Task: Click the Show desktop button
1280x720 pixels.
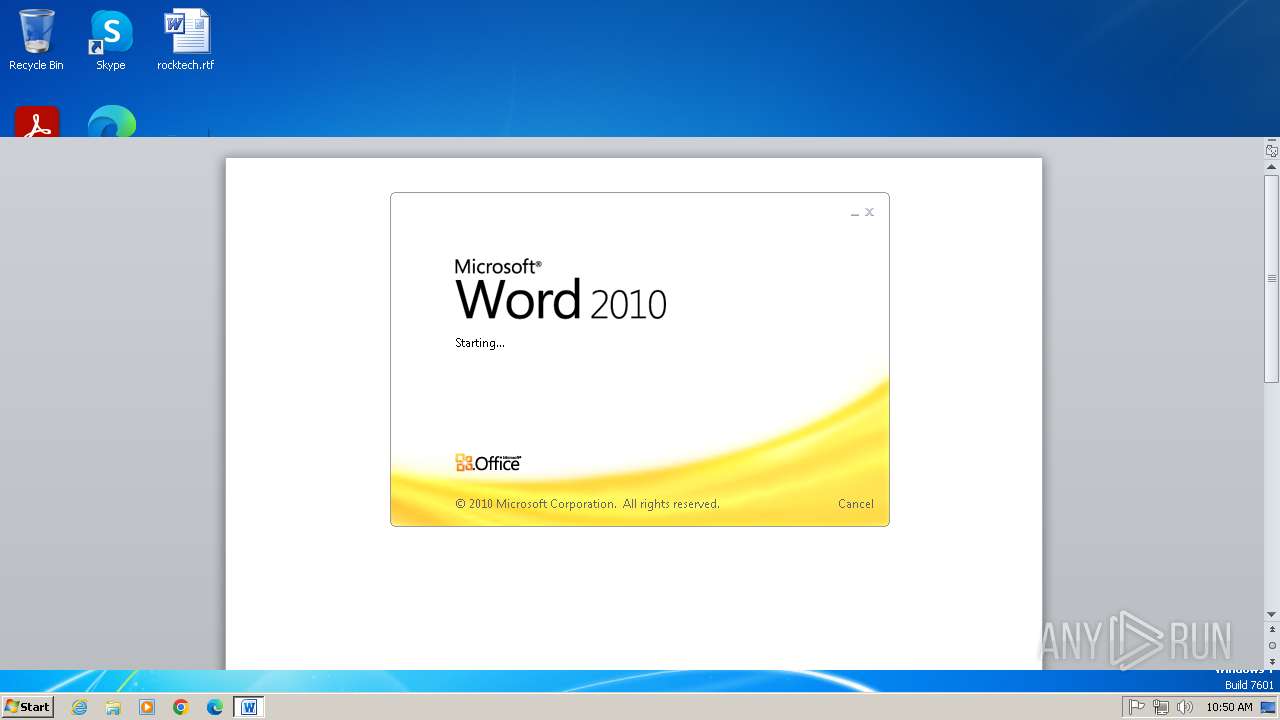Action: (x=1269, y=707)
